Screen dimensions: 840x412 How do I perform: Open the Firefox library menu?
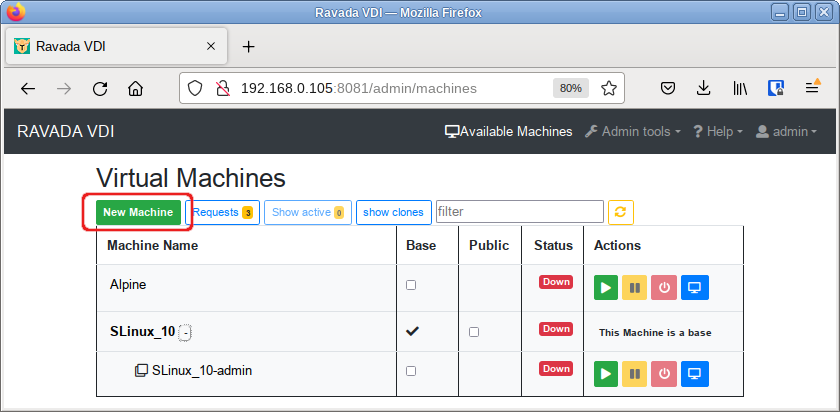tap(740, 88)
